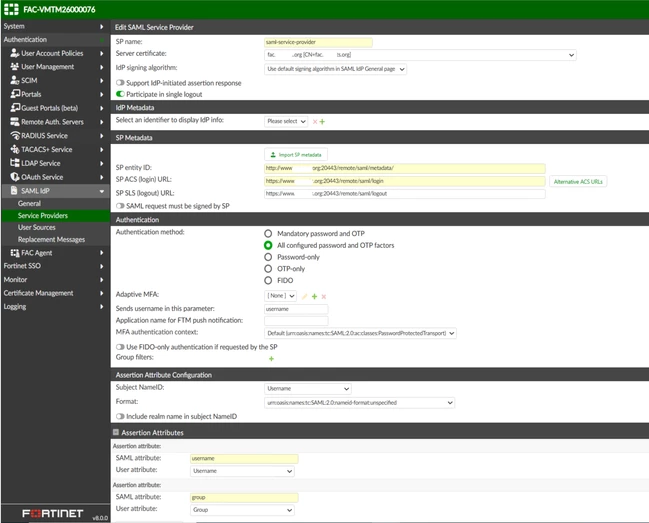Open Replacement Messages menu item
The height and width of the screenshot is (523, 649).
coord(51,239)
